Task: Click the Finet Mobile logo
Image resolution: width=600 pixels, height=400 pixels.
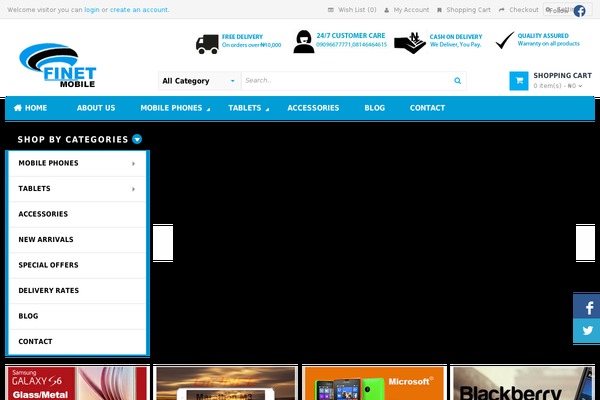Action: tap(57, 65)
